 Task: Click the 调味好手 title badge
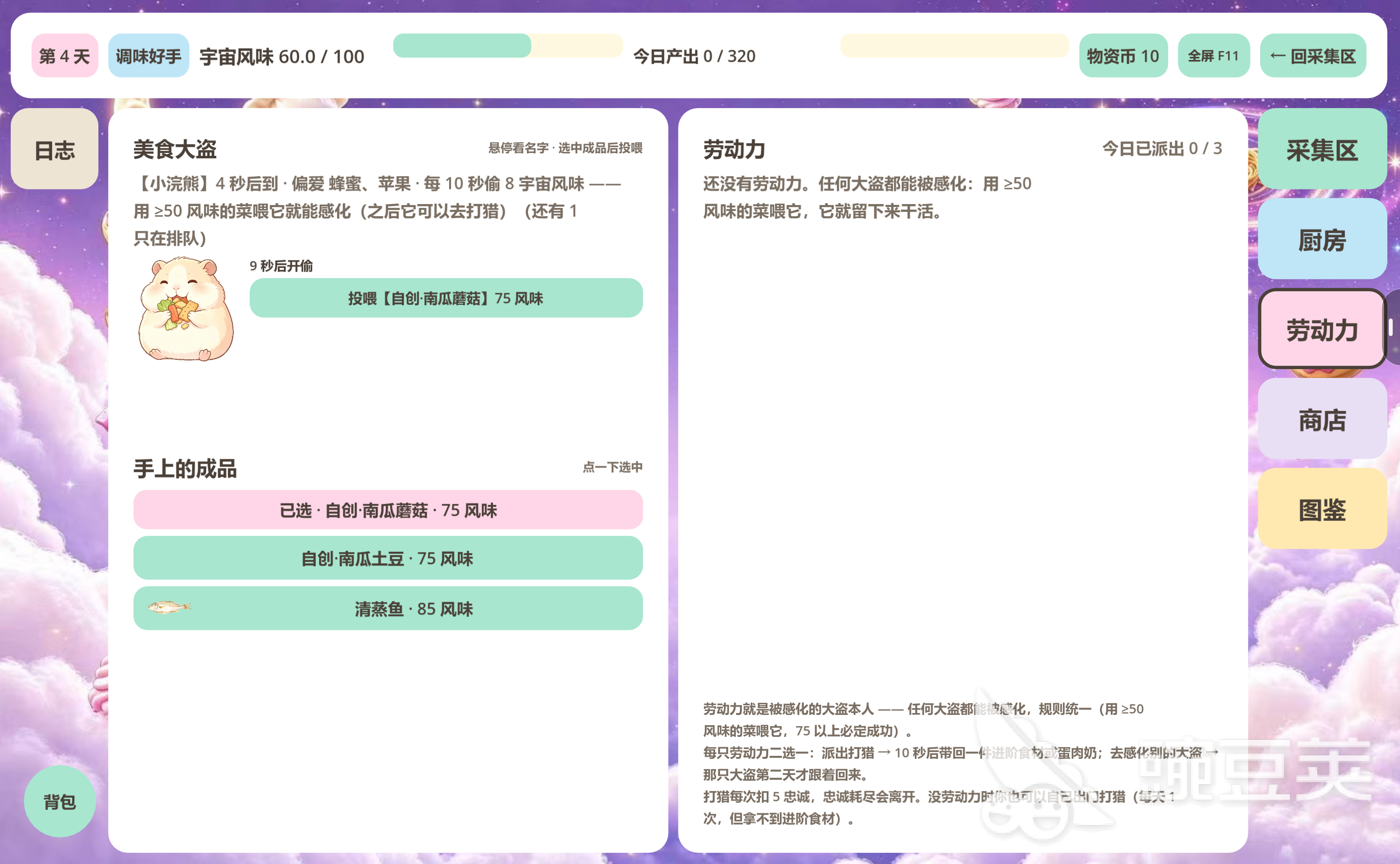(149, 56)
